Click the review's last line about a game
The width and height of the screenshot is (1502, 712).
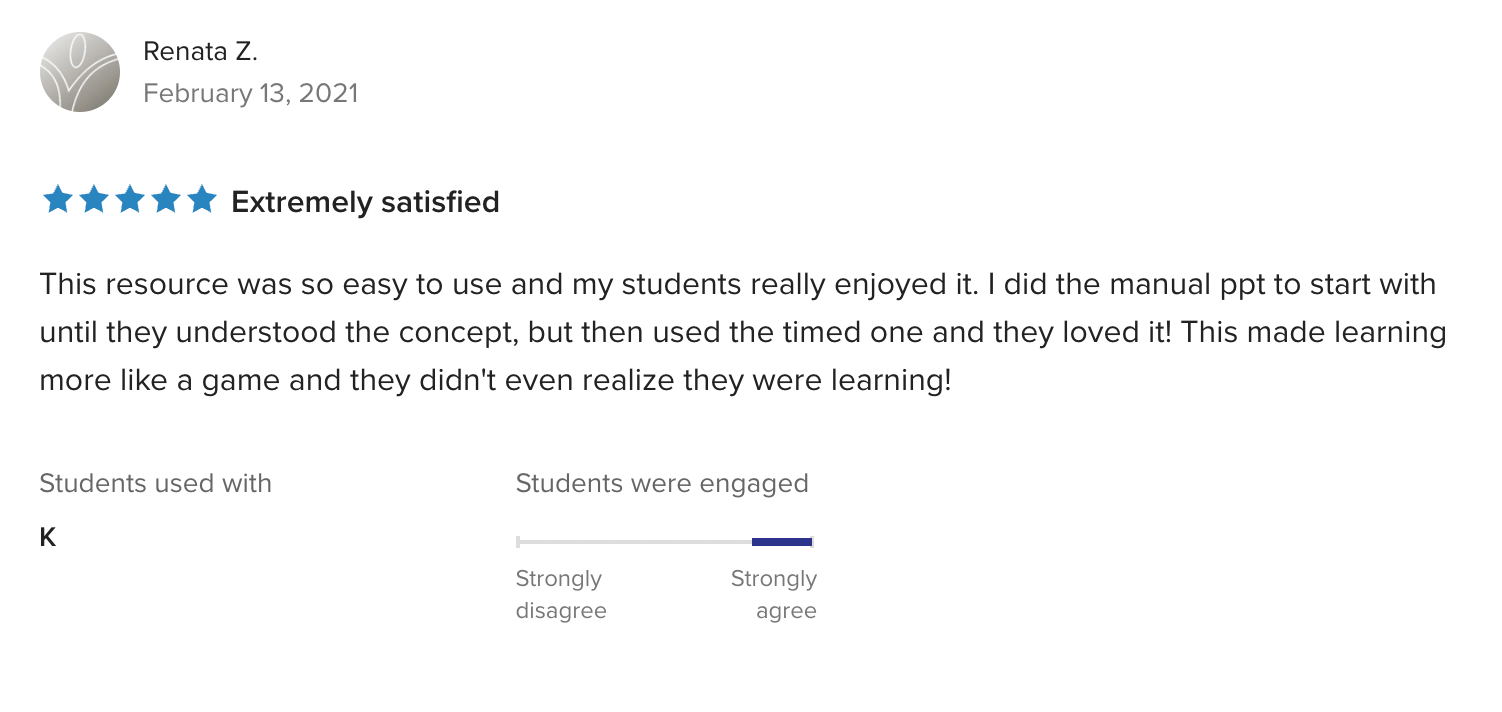(495, 381)
